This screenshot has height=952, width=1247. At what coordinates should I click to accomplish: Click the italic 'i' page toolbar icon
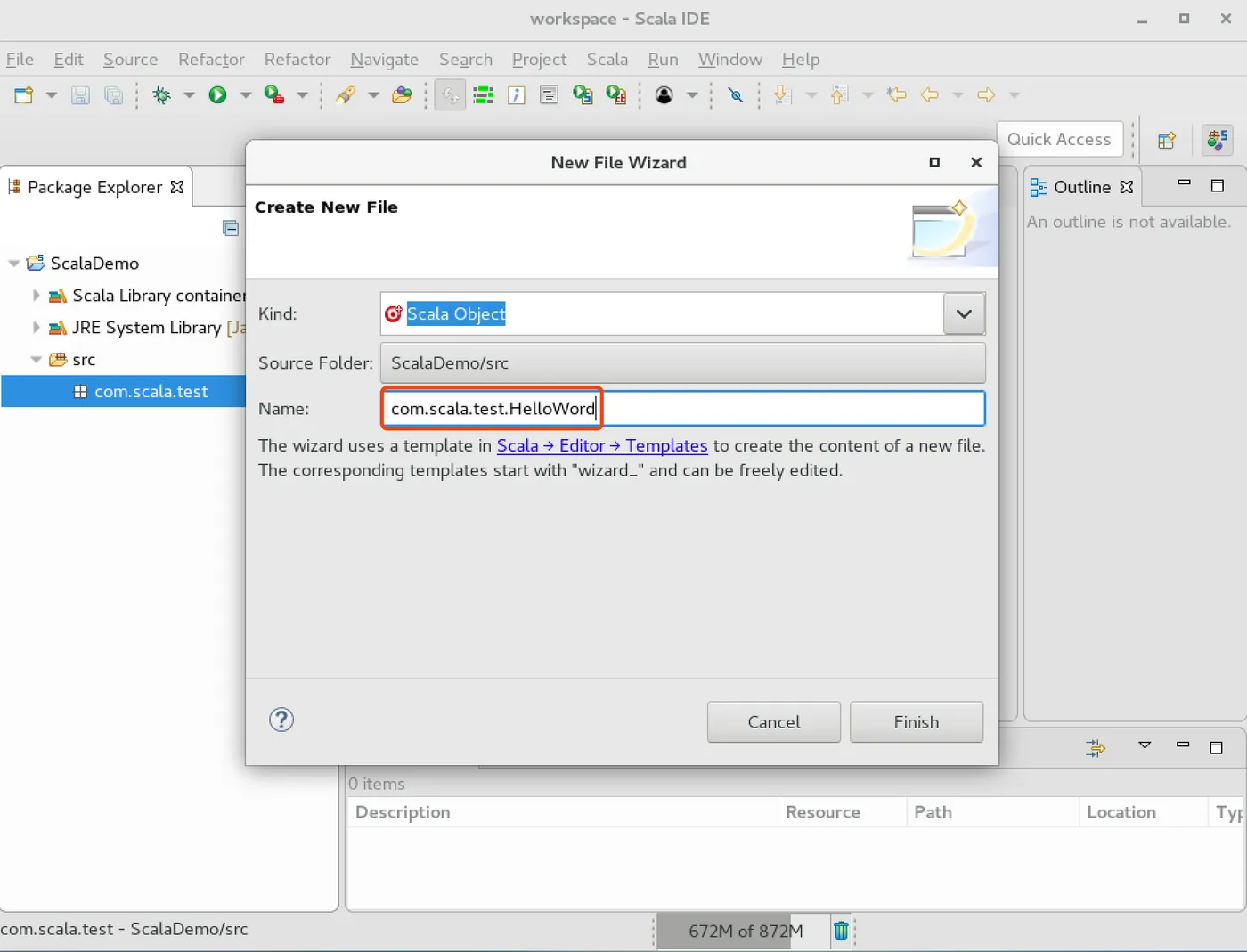(x=516, y=94)
